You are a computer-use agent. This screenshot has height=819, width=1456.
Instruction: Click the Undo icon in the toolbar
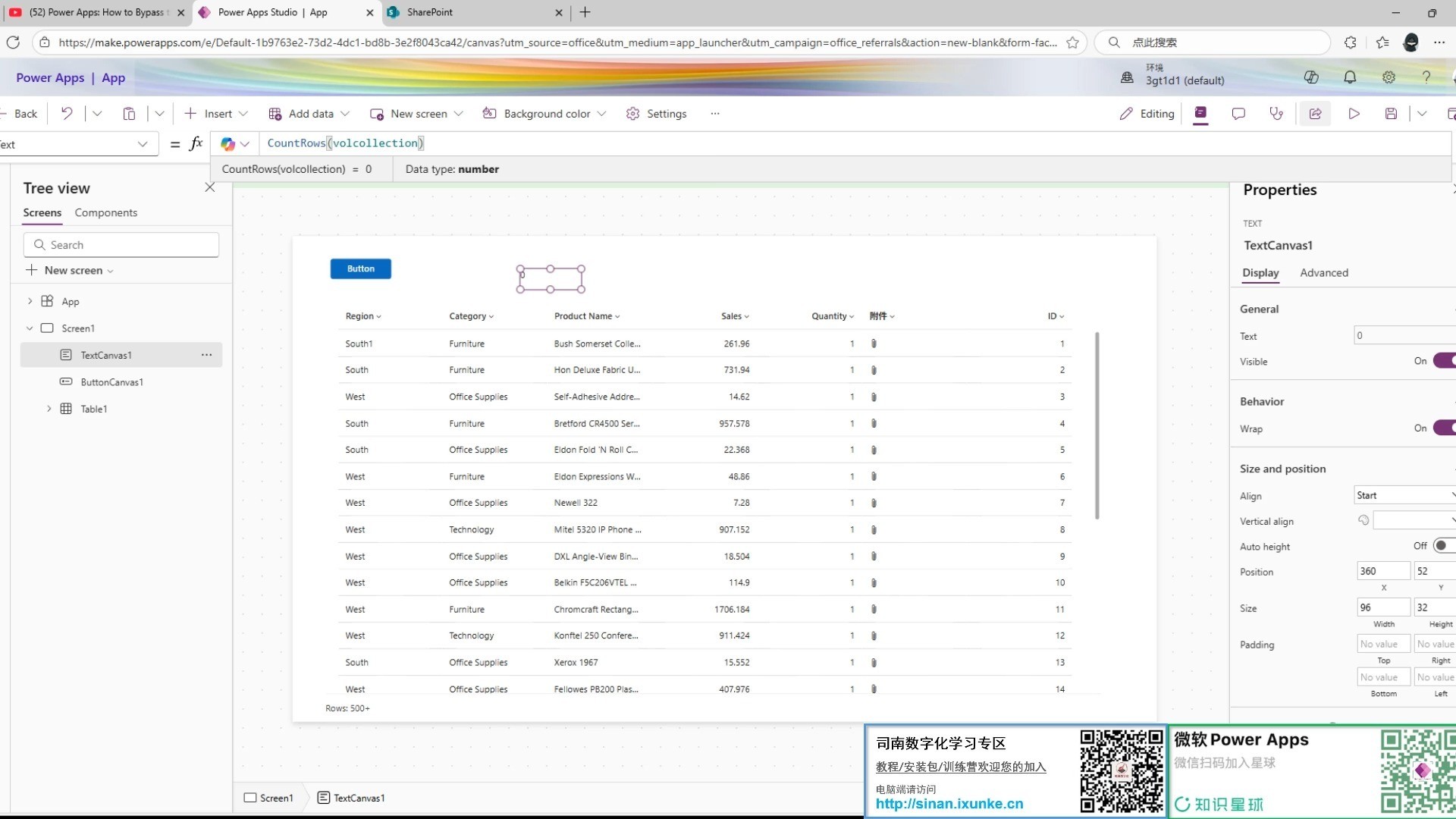click(67, 114)
